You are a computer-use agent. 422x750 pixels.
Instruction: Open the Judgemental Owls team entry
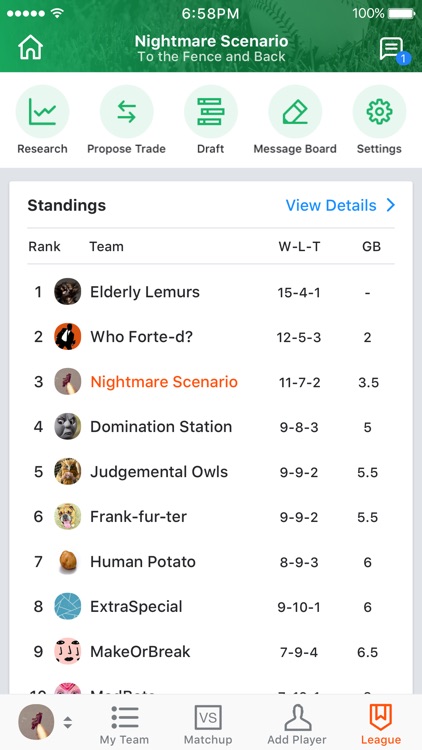(x=211, y=472)
